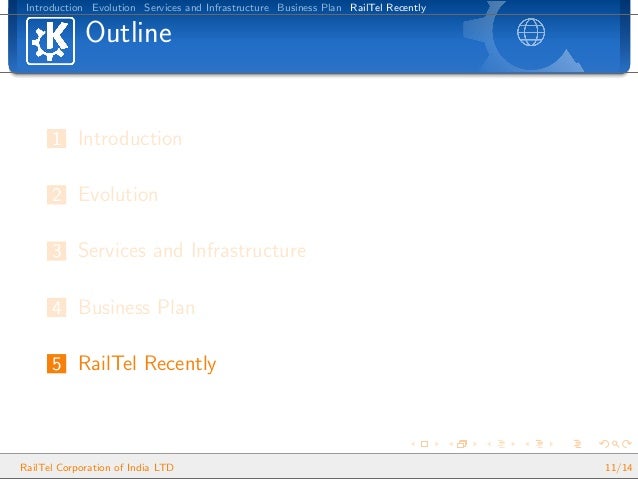
Task: Click the 11/14 page counter
Action: click(x=618, y=468)
